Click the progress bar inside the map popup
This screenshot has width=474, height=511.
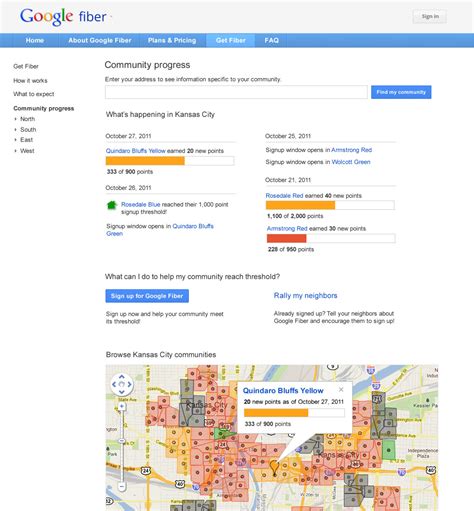[x=294, y=413]
